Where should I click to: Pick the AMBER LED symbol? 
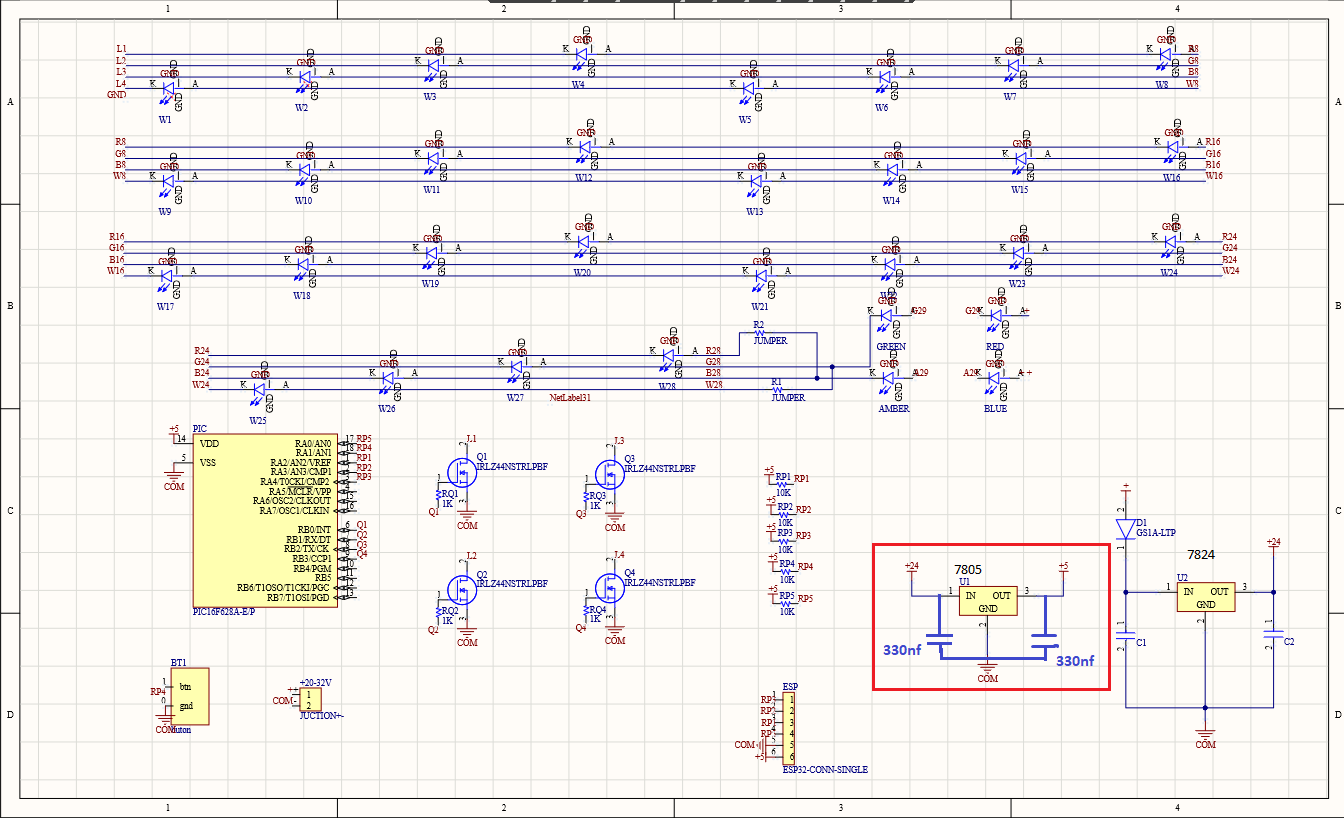tap(887, 379)
